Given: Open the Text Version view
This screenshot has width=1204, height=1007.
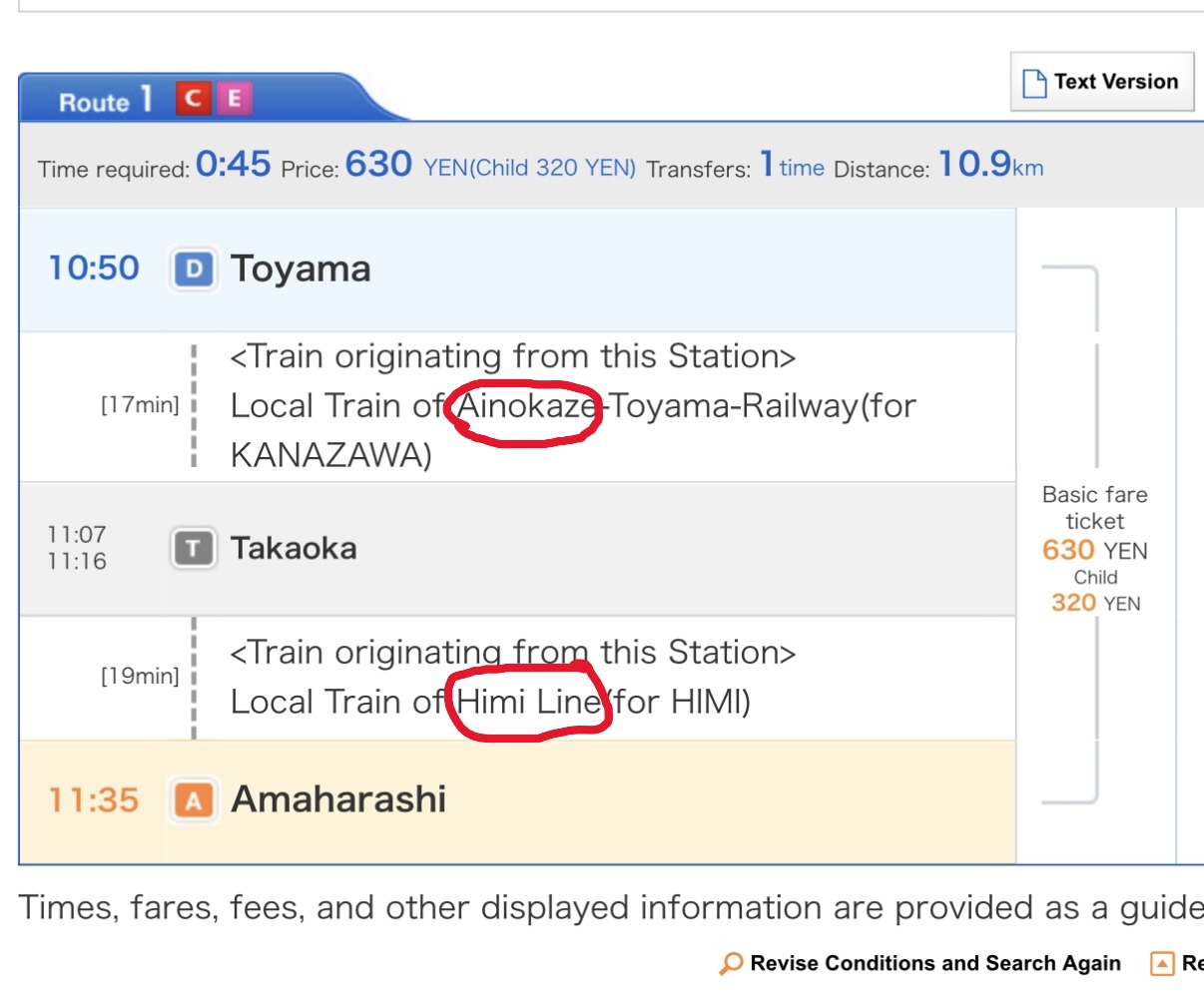Looking at the screenshot, I should tap(1102, 82).
